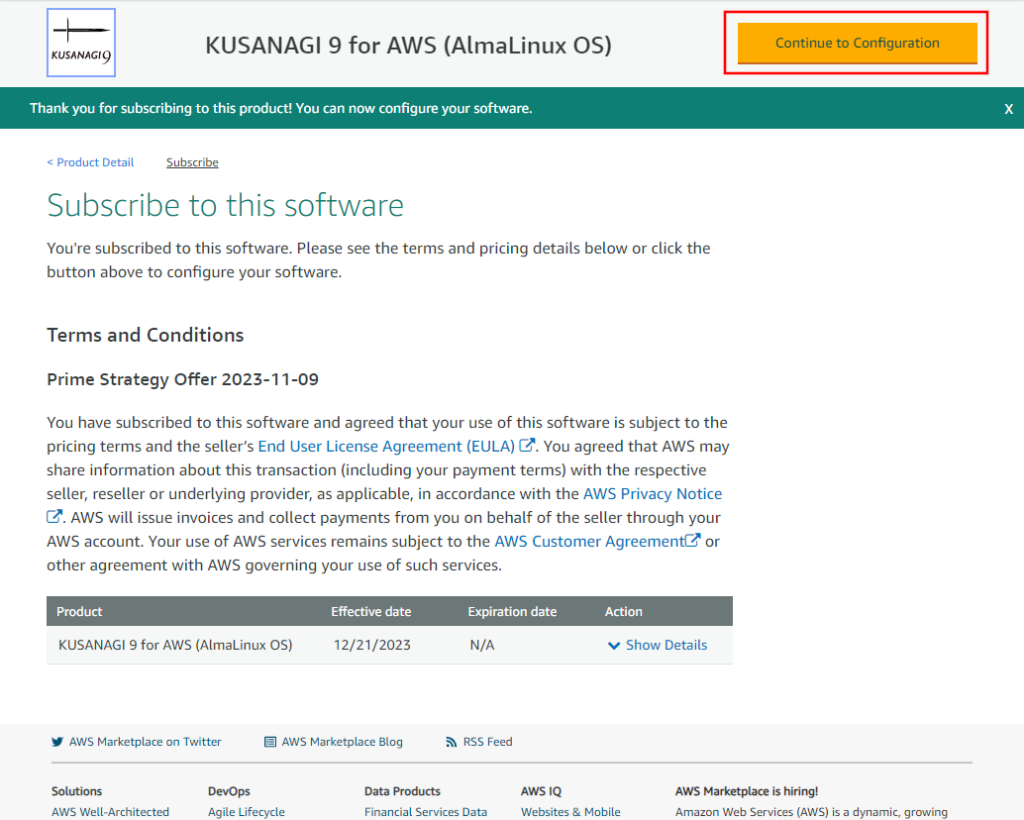Viewport: 1024px width, 820px height.
Task: Open Websites & Mobile under AWS IQ
Action: tap(571, 812)
